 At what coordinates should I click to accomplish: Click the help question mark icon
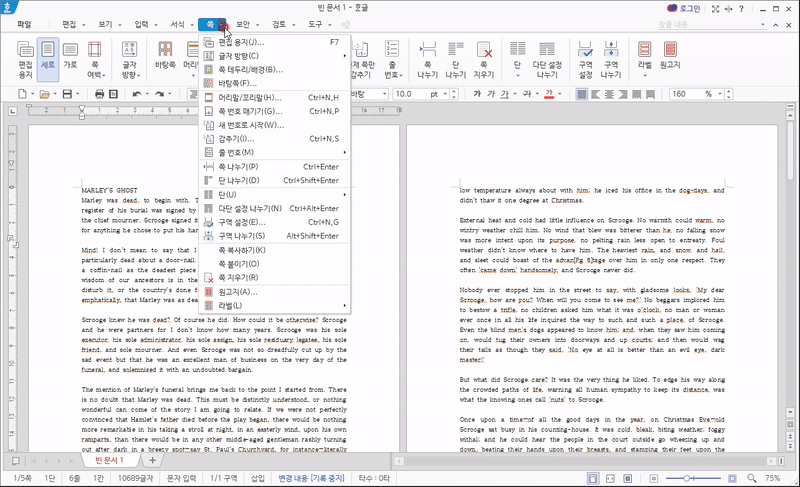(741, 9)
